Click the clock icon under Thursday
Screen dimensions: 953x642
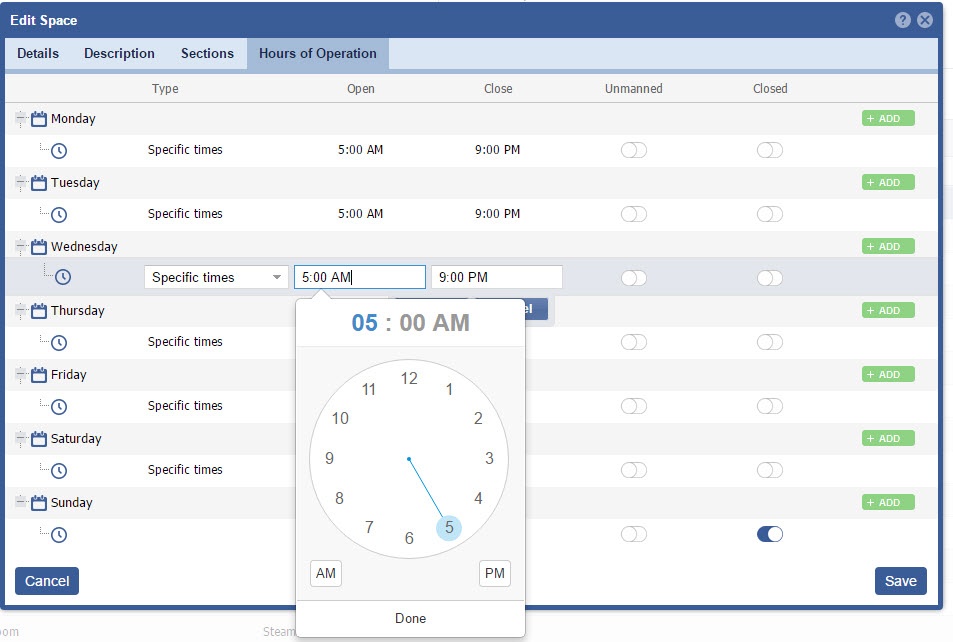(59, 342)
